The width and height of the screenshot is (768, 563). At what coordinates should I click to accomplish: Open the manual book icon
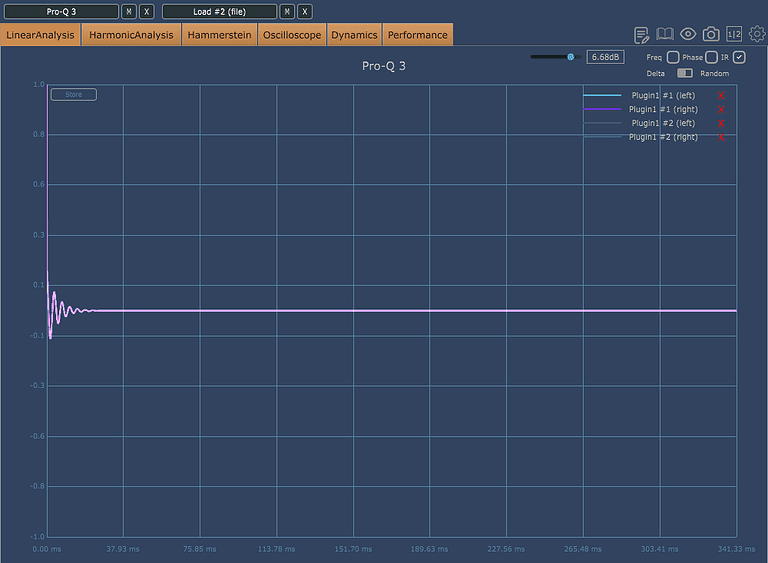(x=664, y=35)
